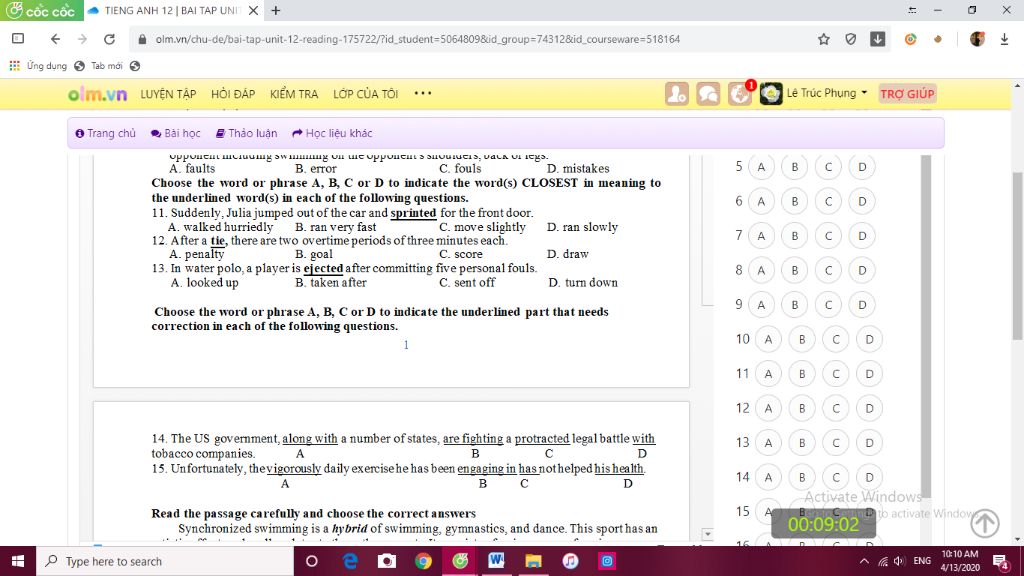The width and height of the screenshot is (1024, 576).
Task: Open the Windows Start menu
Action: pyautogui.click(x=18, y=561)
